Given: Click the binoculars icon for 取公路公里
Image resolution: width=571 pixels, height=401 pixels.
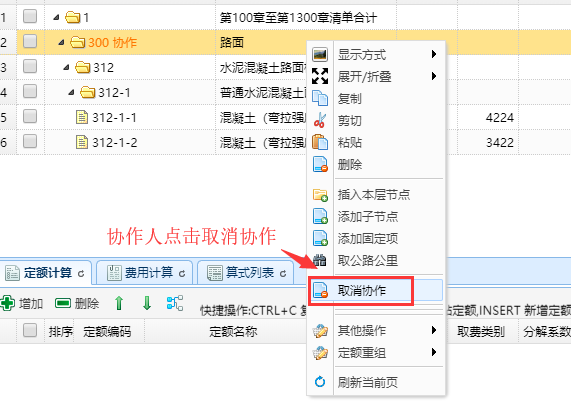Looking at the screenshot, I should (320, 260).
